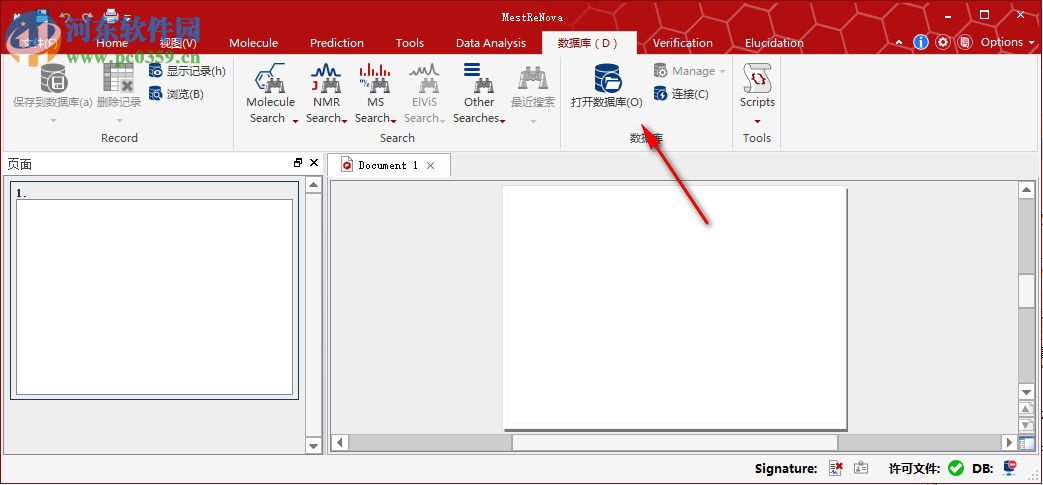
Task: Select the Document 1 tab
Action: pyautogui.click(x=387, y=165)
